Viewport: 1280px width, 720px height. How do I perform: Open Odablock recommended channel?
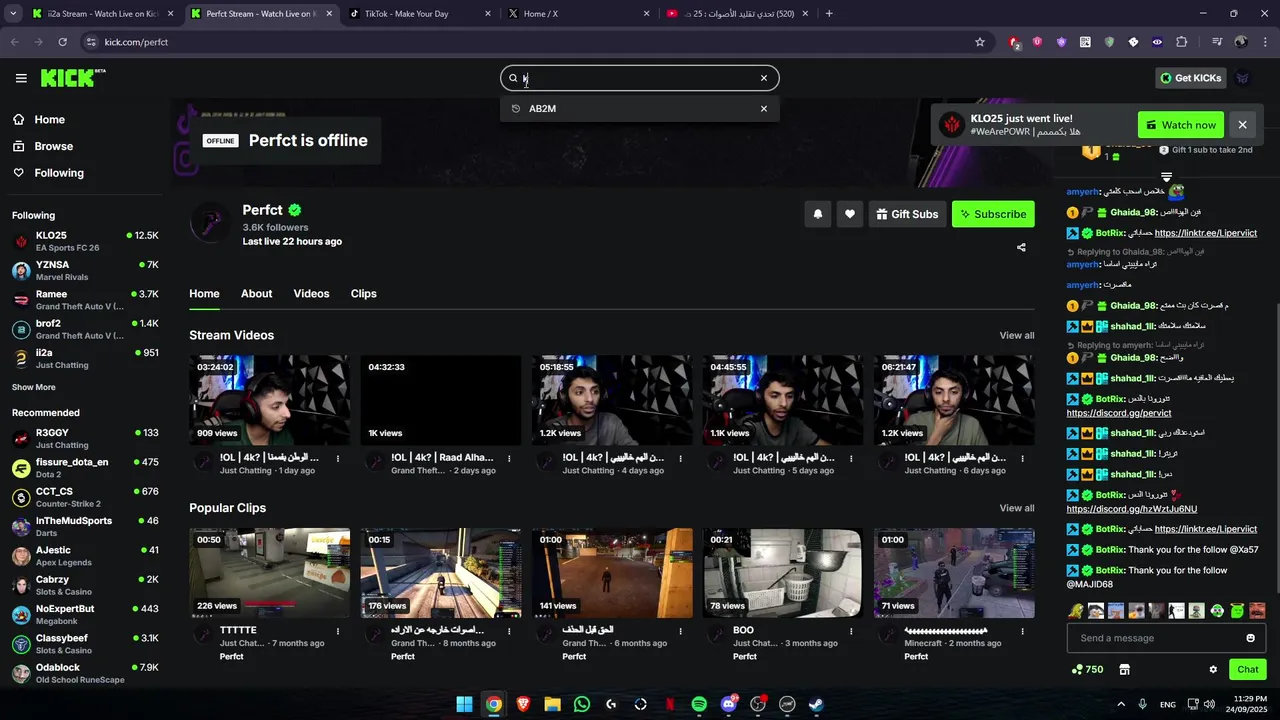pyautogui.click(x=85, y=673)
